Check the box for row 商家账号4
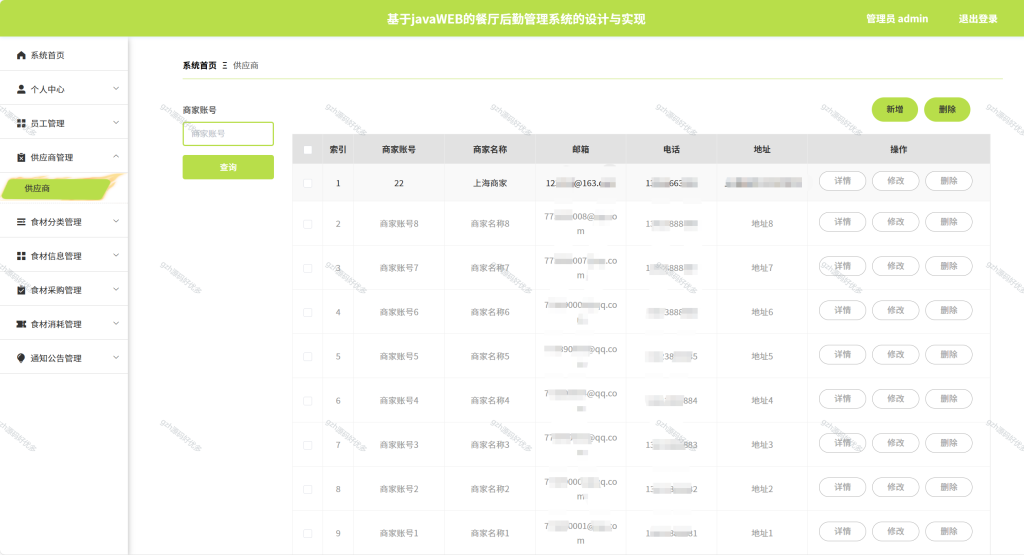1024x555 pixels. (308, 401)
